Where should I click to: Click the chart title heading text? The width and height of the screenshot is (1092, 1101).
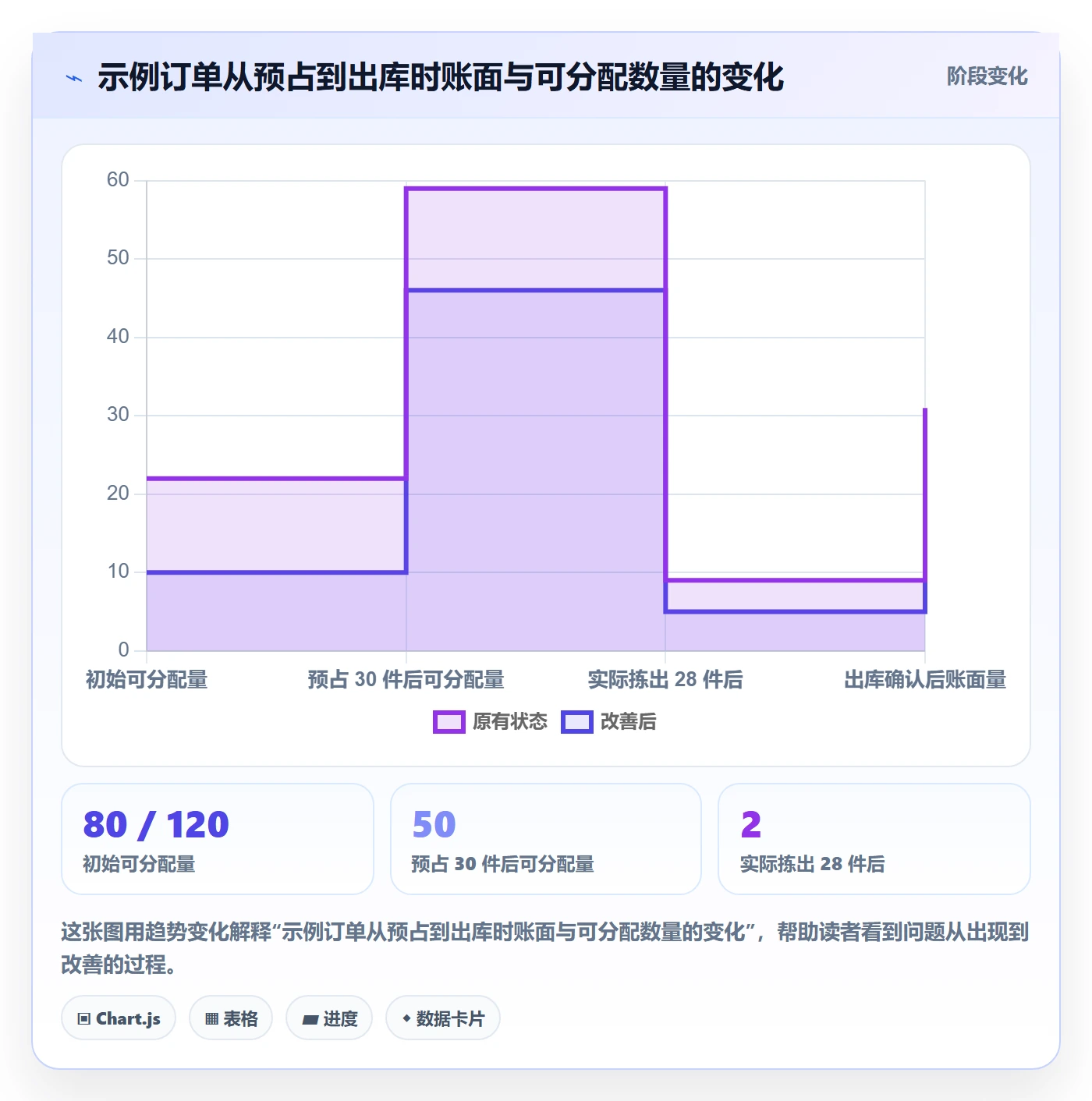[x=441, y=77]
